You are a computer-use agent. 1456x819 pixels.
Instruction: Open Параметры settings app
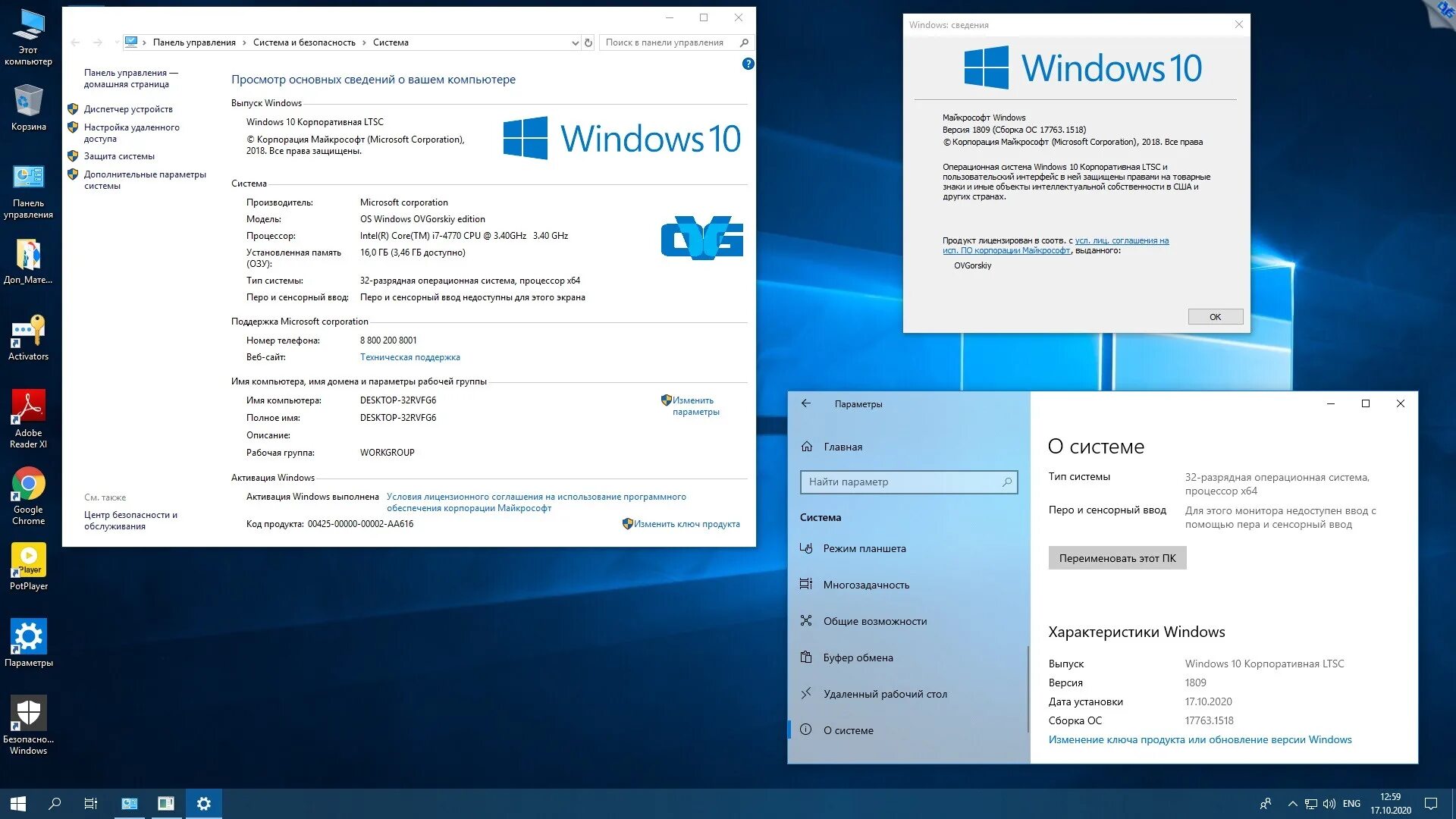click(28, 640)
